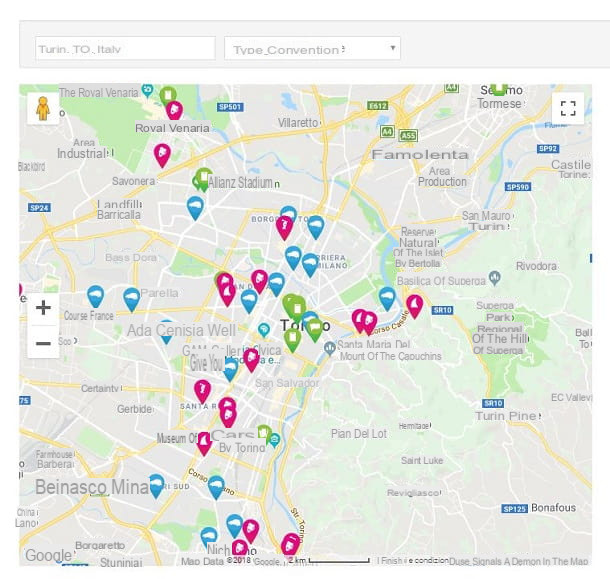Click the Beinasco Mina label
This screenshot has width=610, height=579.
(92, 487)
